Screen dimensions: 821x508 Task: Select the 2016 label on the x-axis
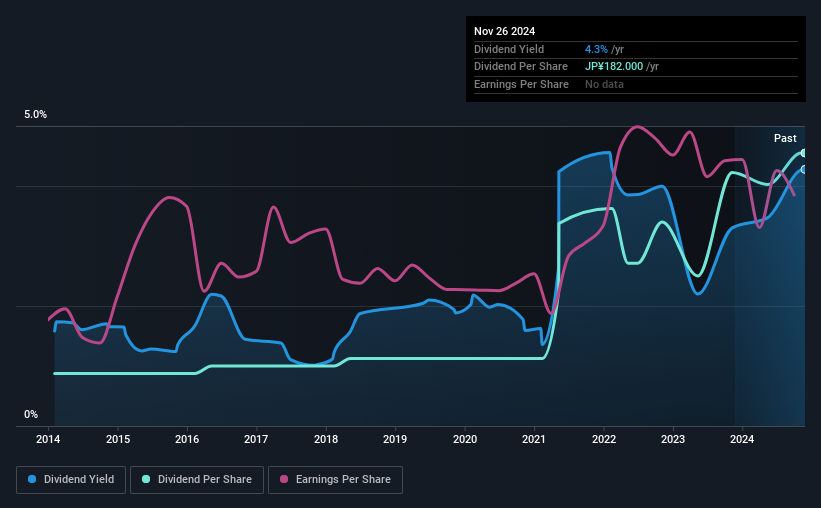pyautogui.click(x=187, y=439)
